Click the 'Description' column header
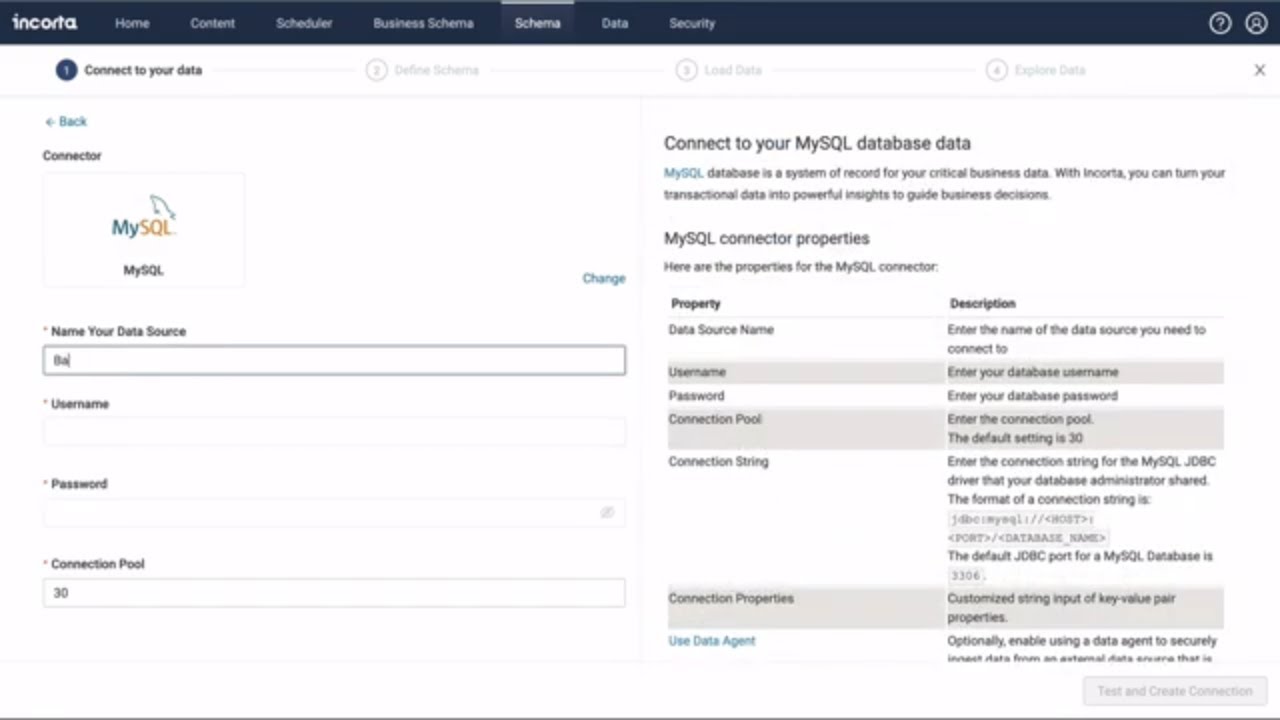Screen dimensions: 1280x720 tap(982, 303)
